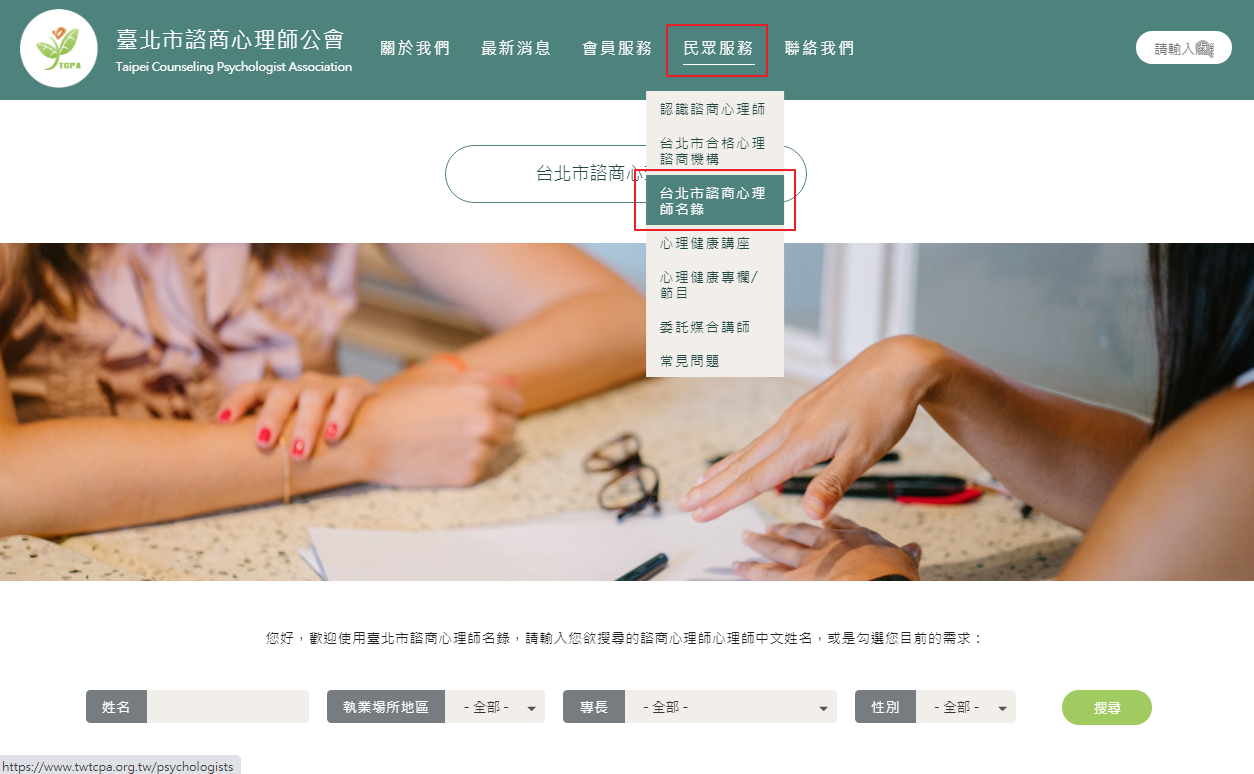Click the search icon in header field
This screenshot has width=1254, height=774.
click(1205, 48)
